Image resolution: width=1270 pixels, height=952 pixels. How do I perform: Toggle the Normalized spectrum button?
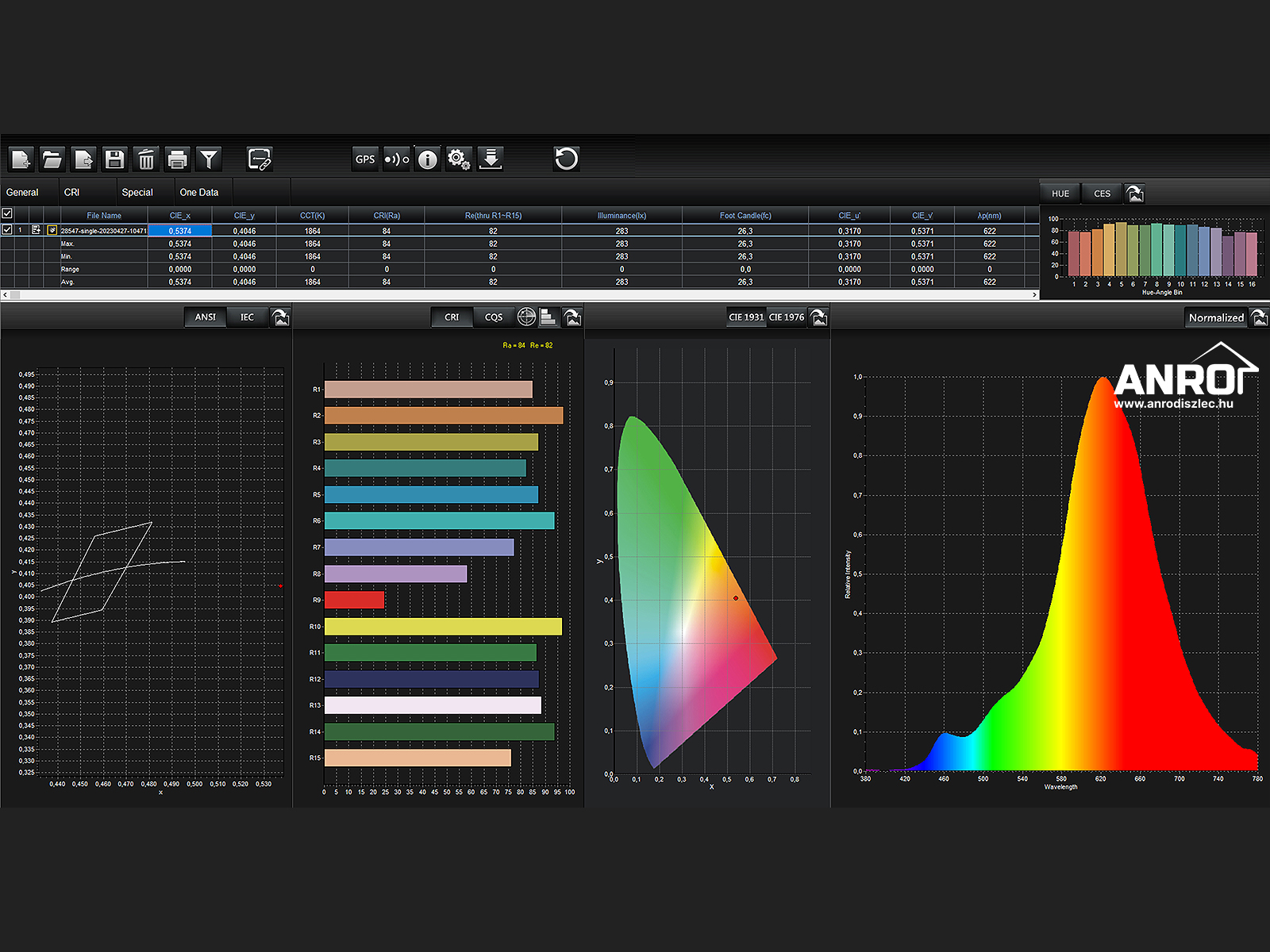tap(1217, 317)
